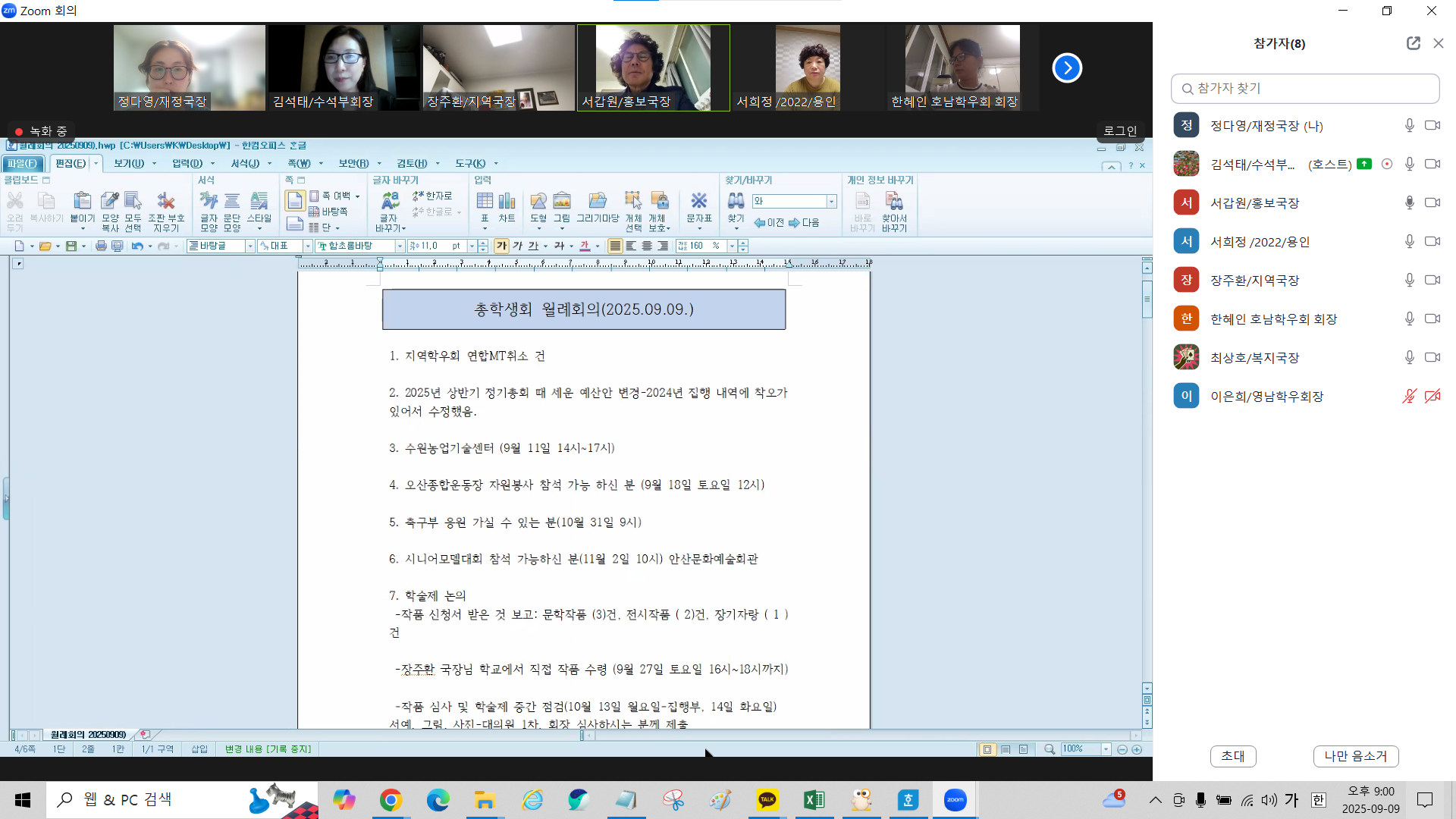1456x819 pixels.
Task: Click the 표 (table) icon in ribbon
Action: [x=485, y=202]
